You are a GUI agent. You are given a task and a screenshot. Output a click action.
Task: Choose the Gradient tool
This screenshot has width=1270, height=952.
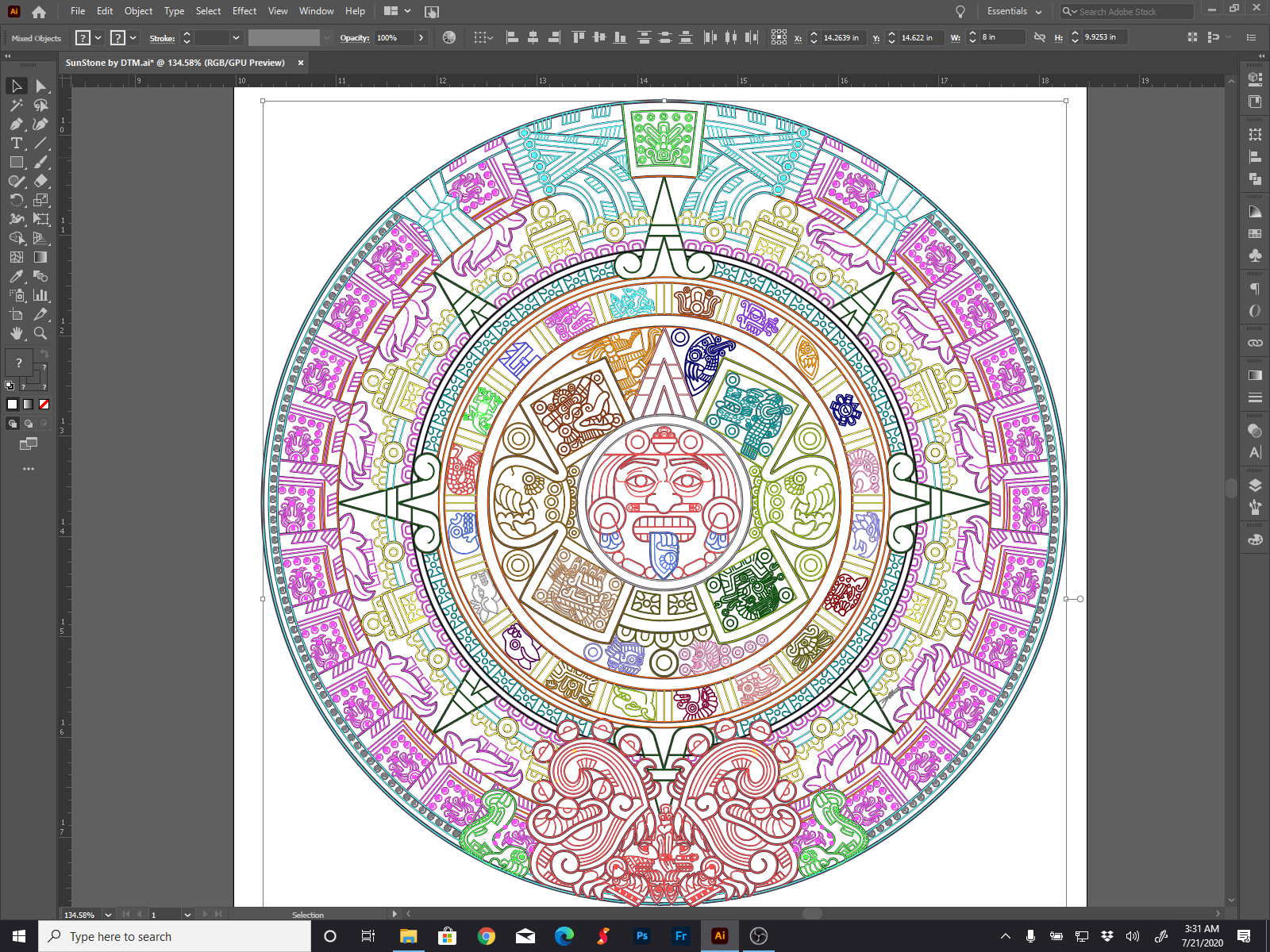point(40,257)
